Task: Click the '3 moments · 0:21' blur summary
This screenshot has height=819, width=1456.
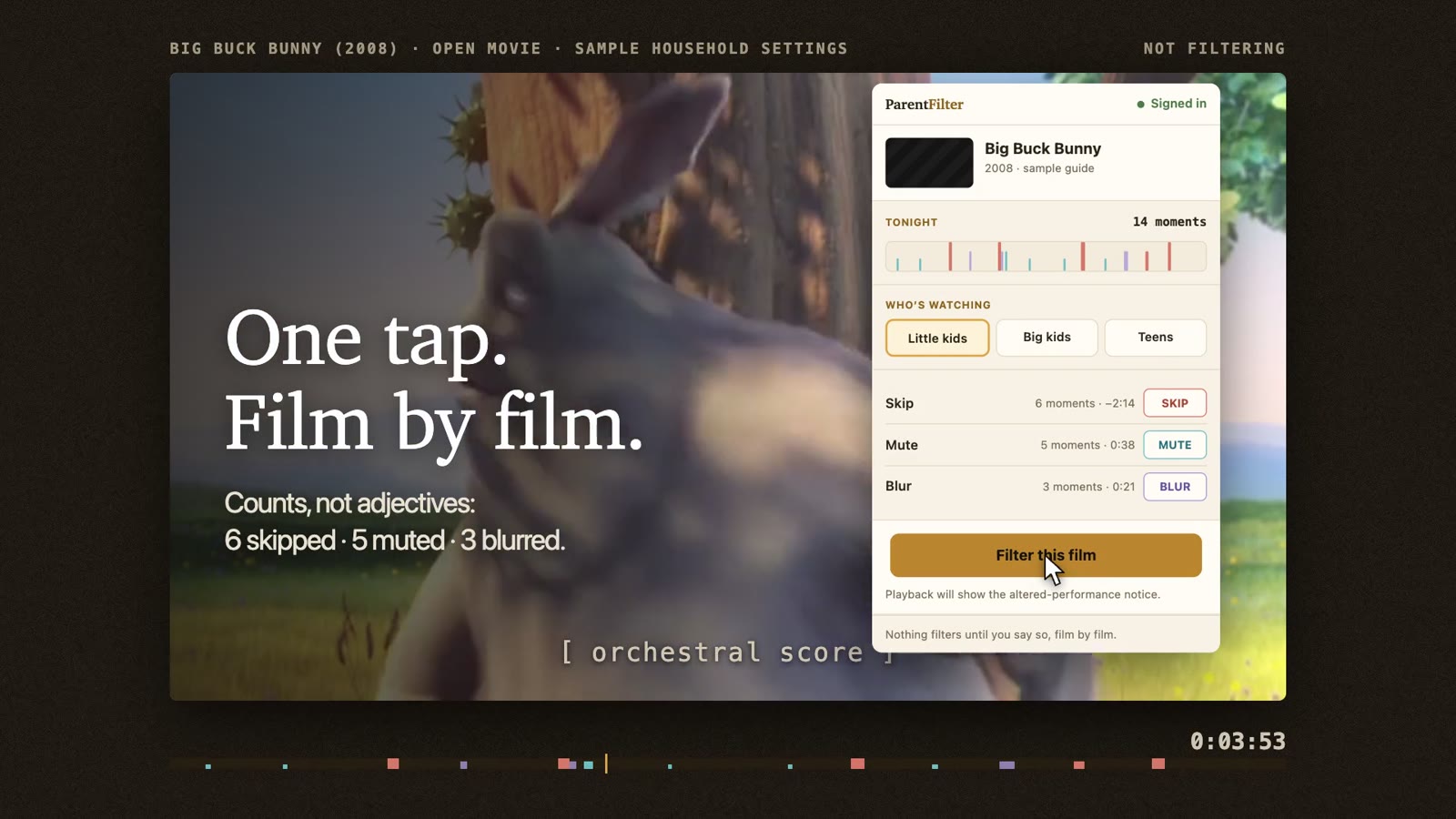Action: [x=1088, y=487]
